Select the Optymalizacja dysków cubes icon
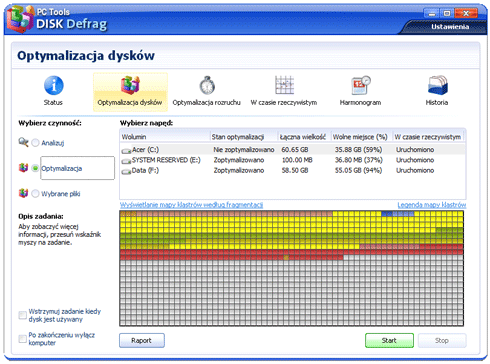This screenshot has width=490, height=364. click(x=130, y=85)
